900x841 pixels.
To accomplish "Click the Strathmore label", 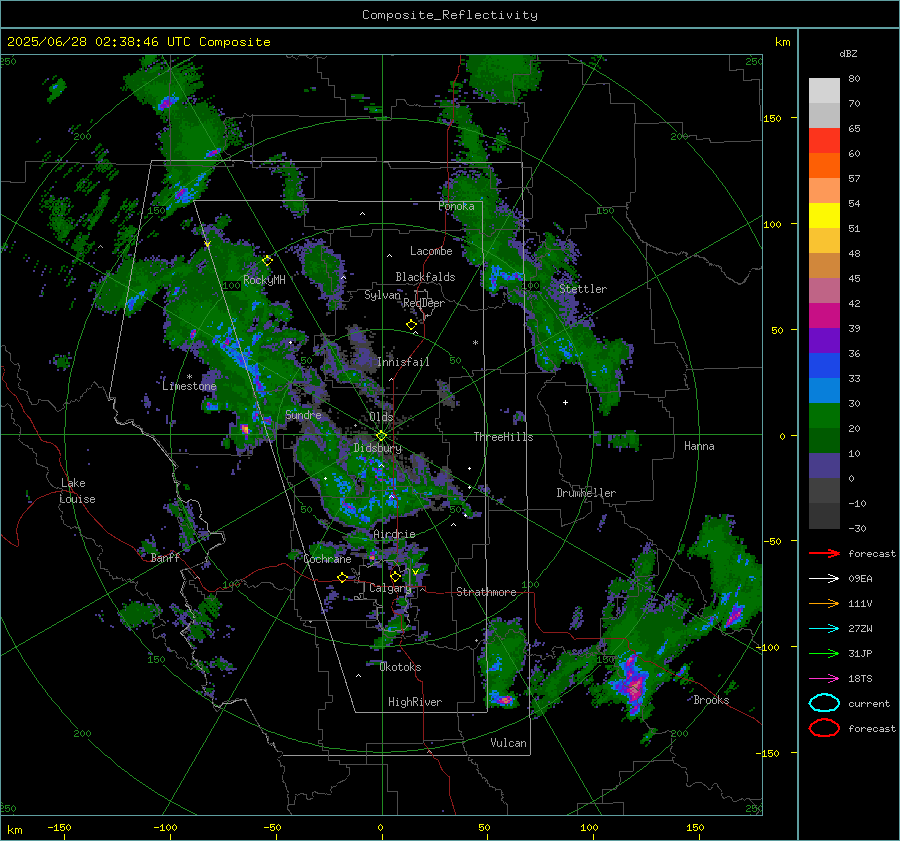I will pyautogui.click(x=486, y=592).
